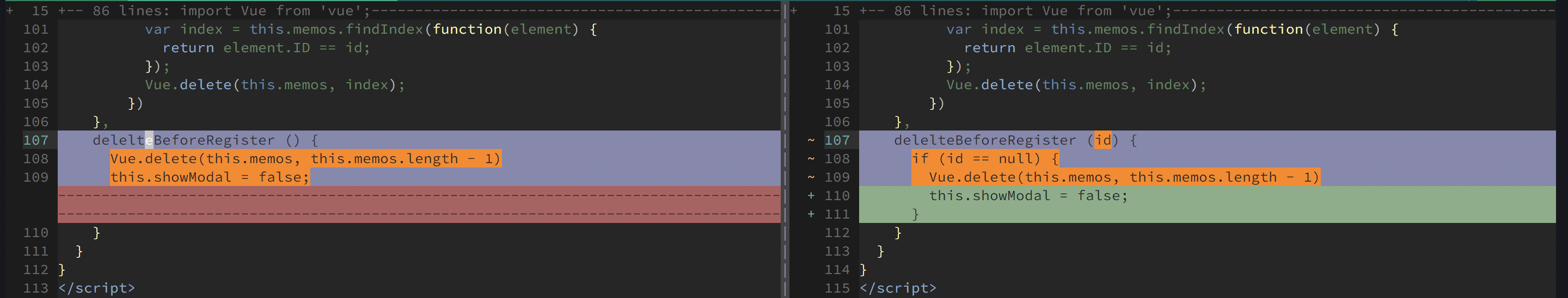
Task: Click the '~' changed sign beside right-pane line 107
Action: (x=811, y=140)
